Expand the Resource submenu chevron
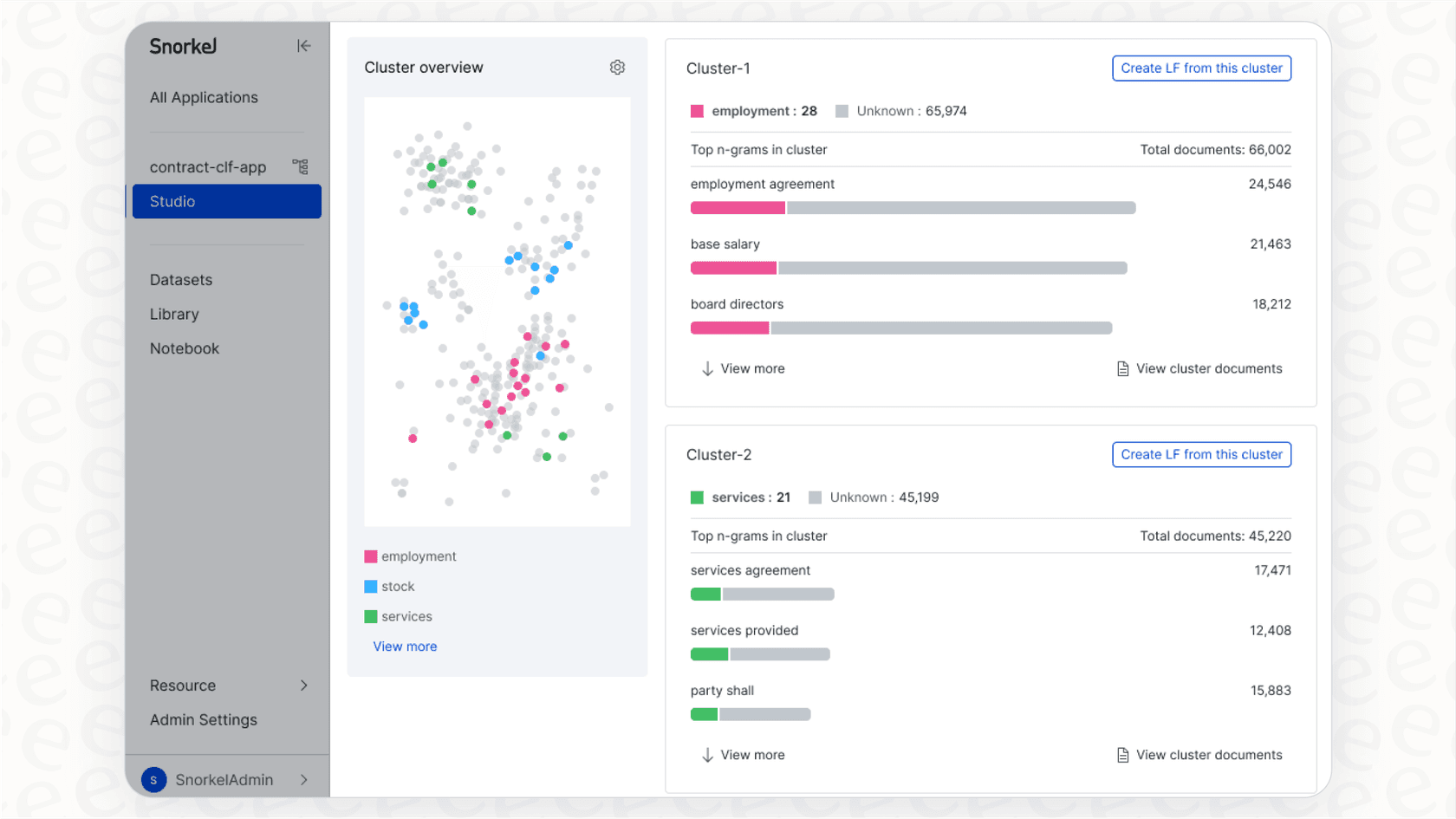The width and height of the screenshot is (1456, 819). (304, 686)
